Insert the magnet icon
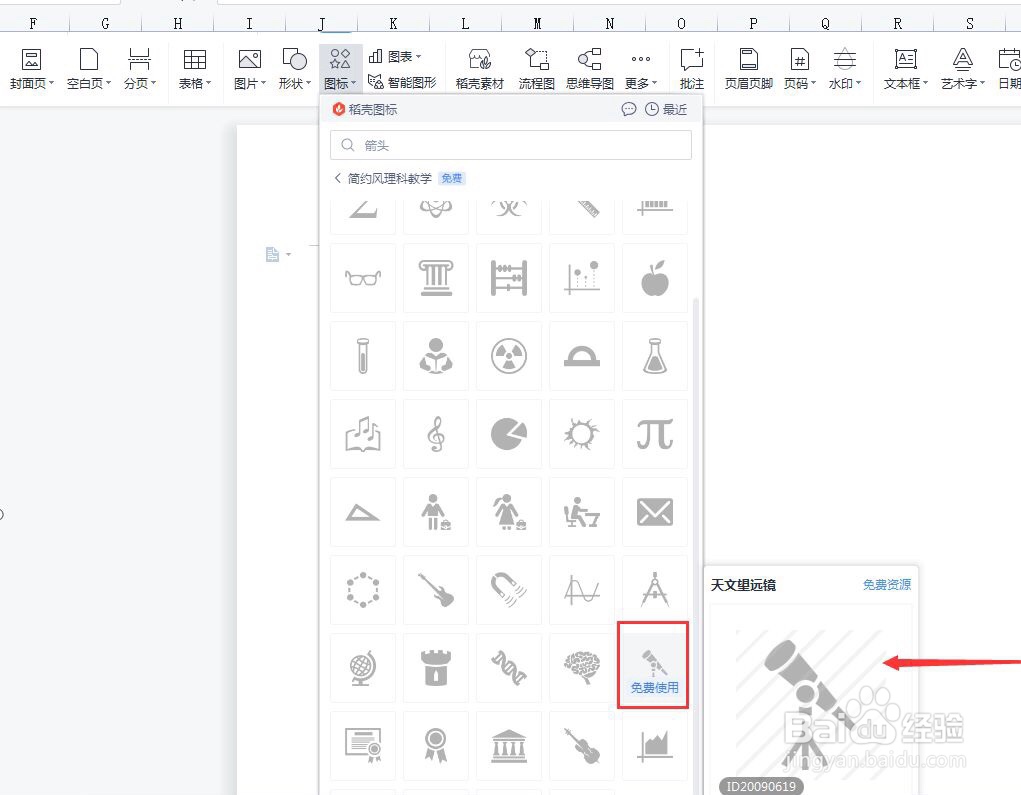Image resolution: width=1021 pixels, height=795 pixels. (x=509, y=591)
